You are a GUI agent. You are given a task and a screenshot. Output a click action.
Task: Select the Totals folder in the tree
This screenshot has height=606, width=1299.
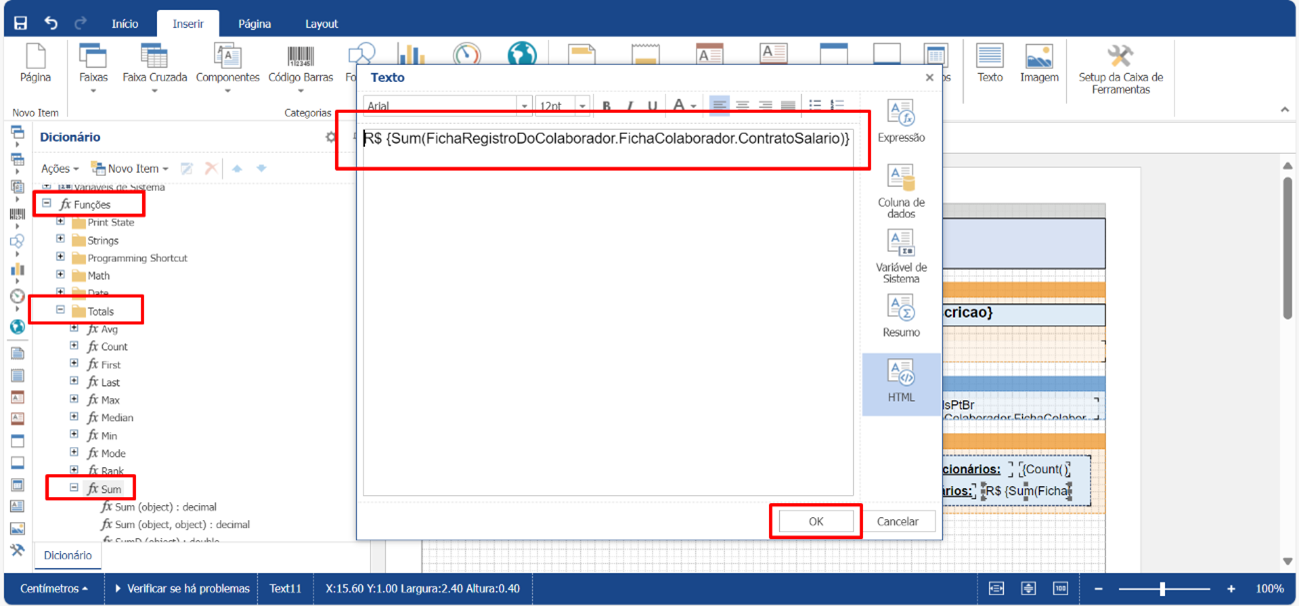[x=100, y=311]
